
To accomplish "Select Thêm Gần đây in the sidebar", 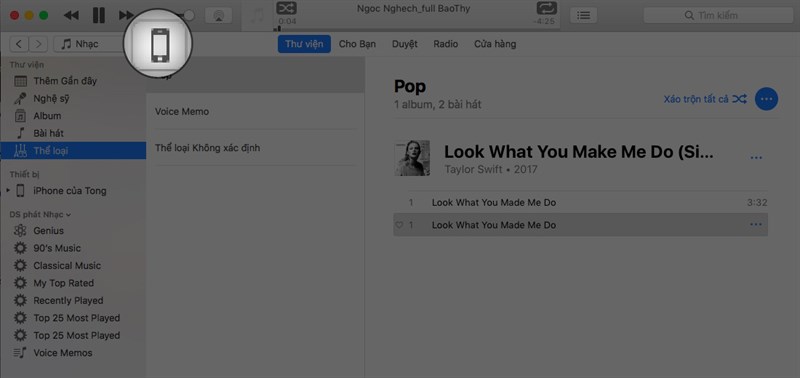I will point(73,81).
